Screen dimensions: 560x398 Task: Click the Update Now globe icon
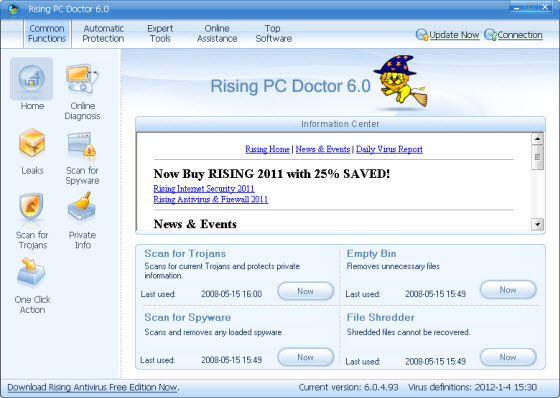pyautogui.click(x=422, y=35)
